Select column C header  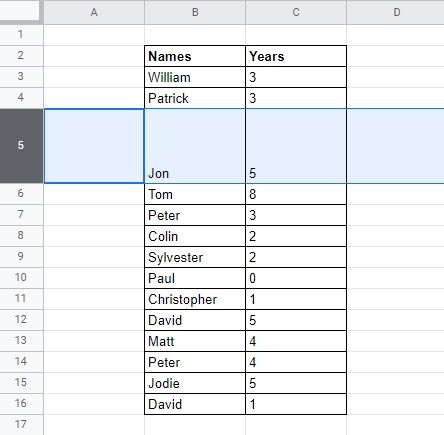point(296,12)
